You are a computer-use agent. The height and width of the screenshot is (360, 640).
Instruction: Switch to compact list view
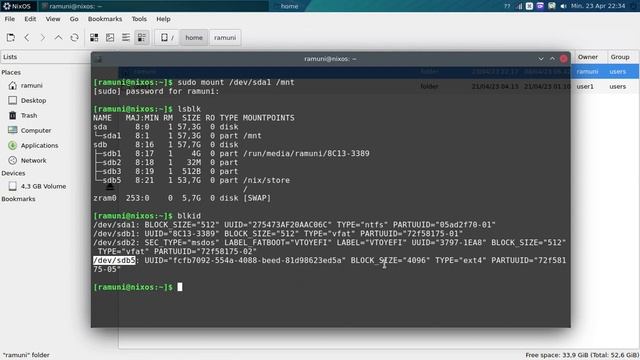point(126,38)
